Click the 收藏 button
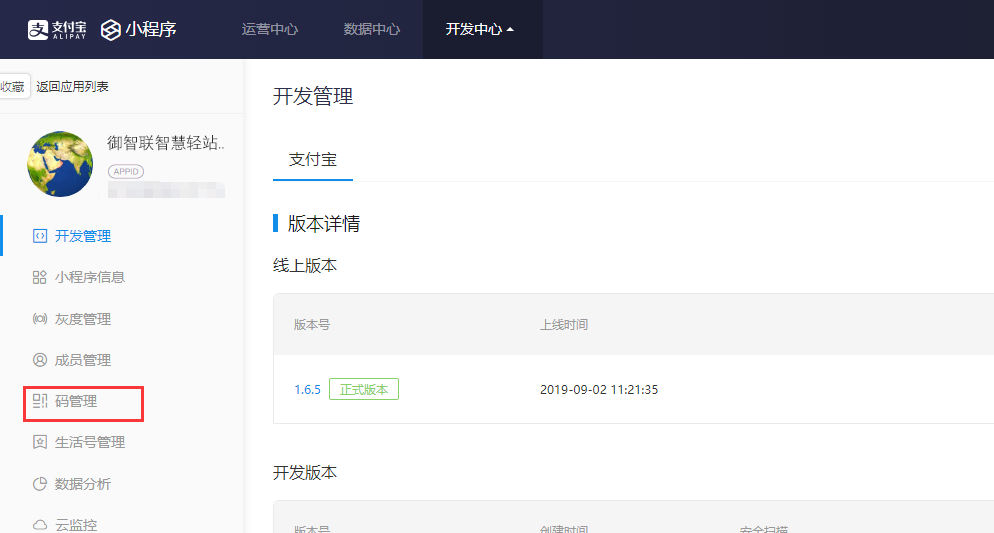This screenshot has width=994, height=533. coord(13,87)
